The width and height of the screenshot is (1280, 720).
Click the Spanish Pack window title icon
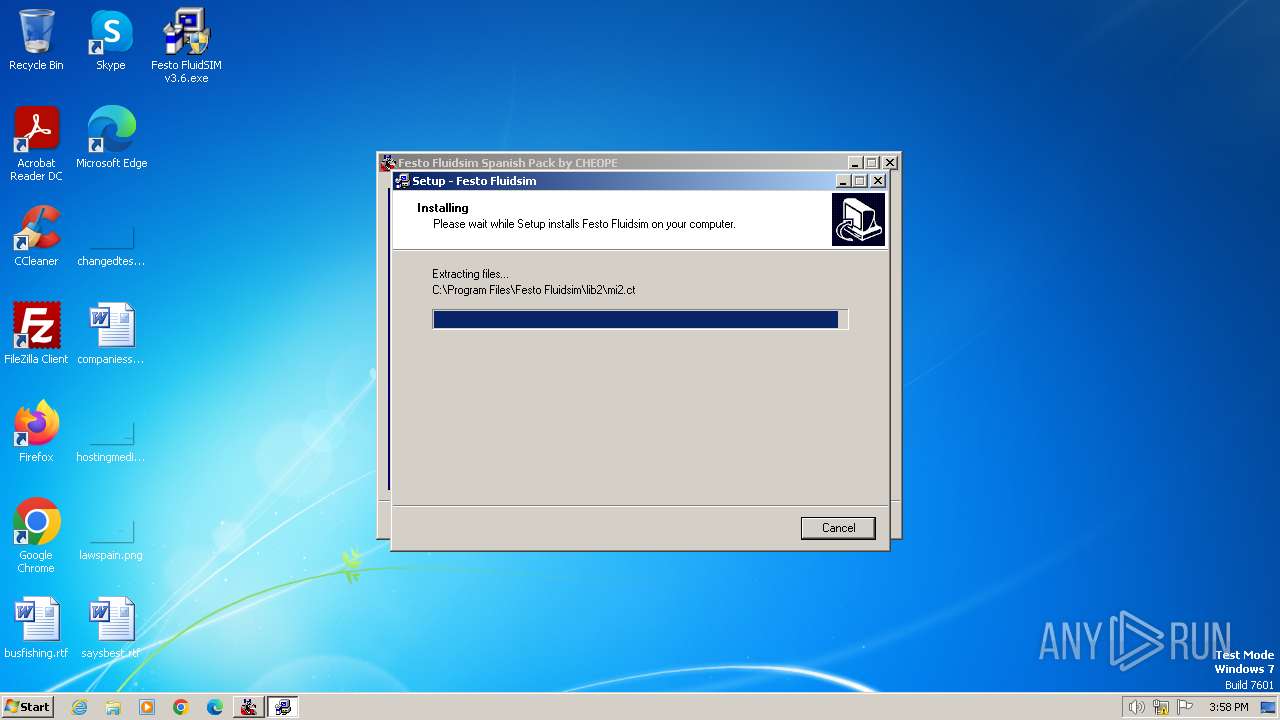click(x=388, y=163)
